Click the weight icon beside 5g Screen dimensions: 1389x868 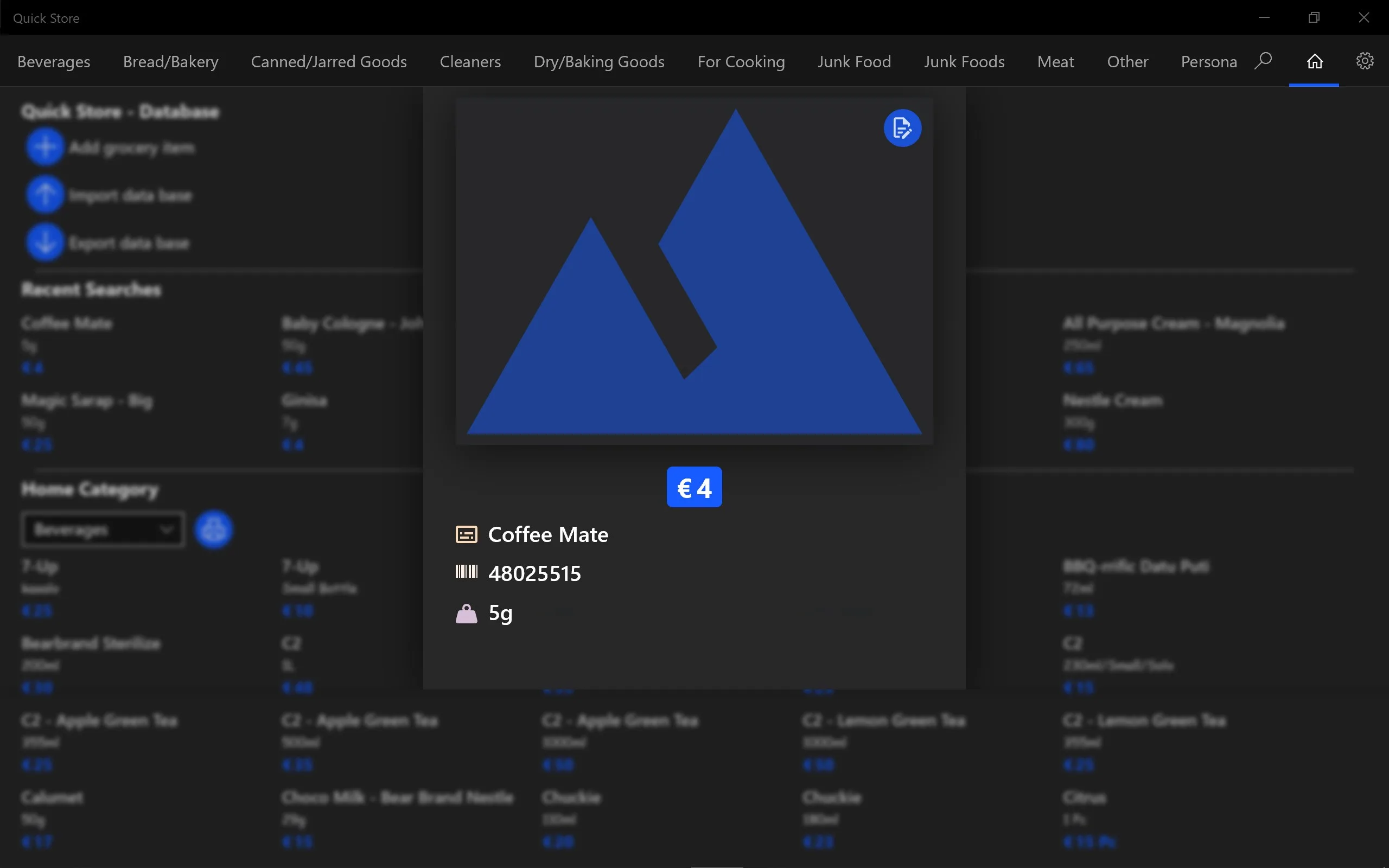[466, 614]
